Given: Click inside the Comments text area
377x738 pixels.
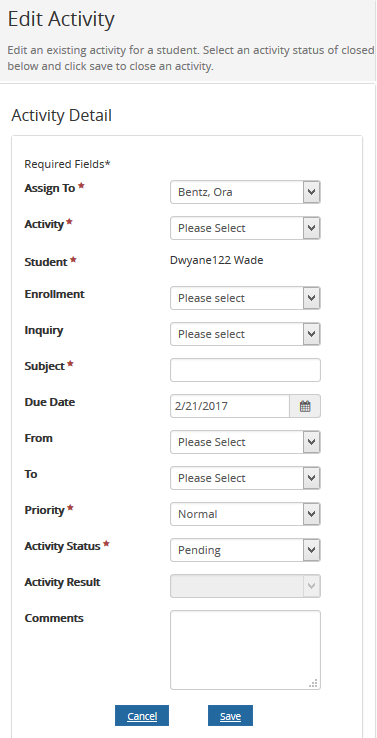Looking at the screenshot, I should (x=245, y=650).
